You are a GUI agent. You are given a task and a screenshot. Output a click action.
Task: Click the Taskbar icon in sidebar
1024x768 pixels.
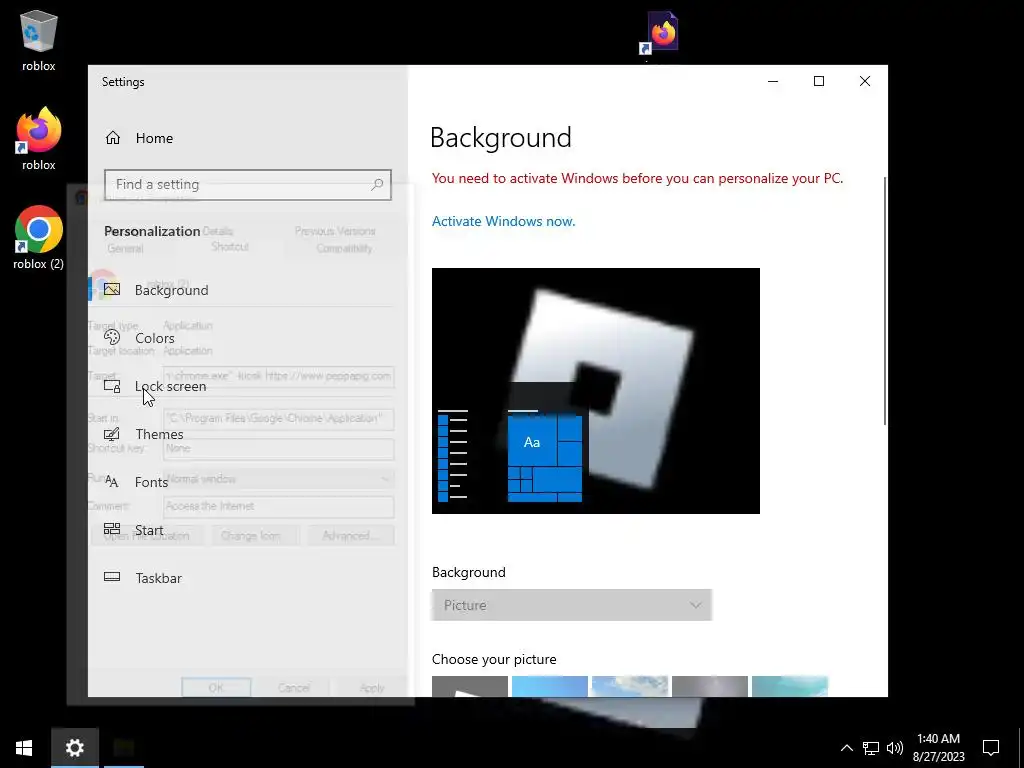point(112,577)
